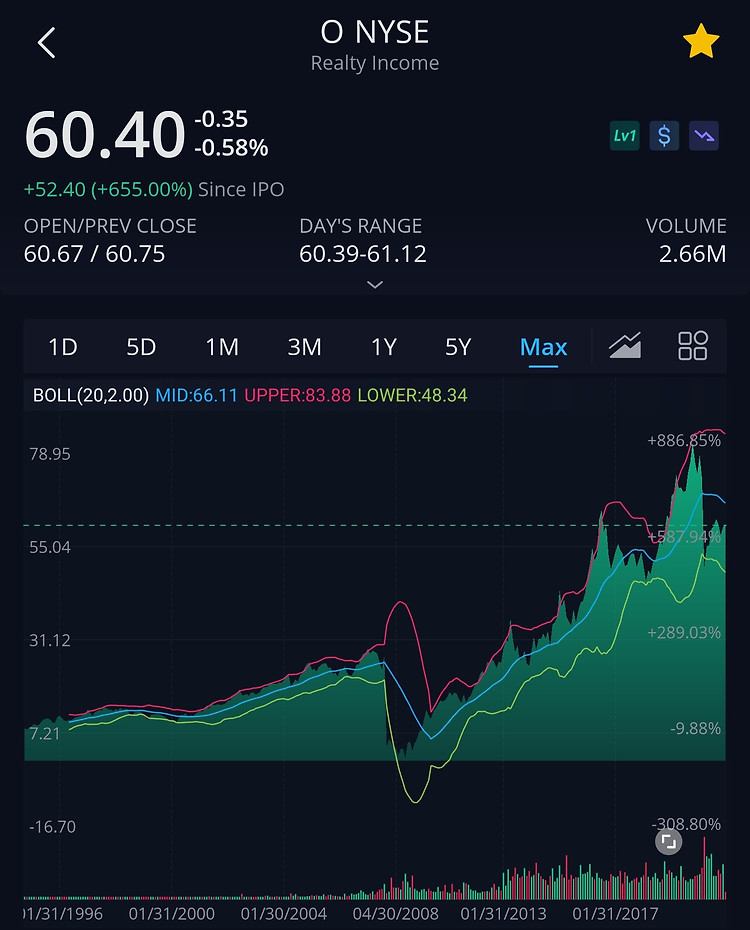Tap the 60.40 current price
Viewport: 750px width, 930px height.
105,135
